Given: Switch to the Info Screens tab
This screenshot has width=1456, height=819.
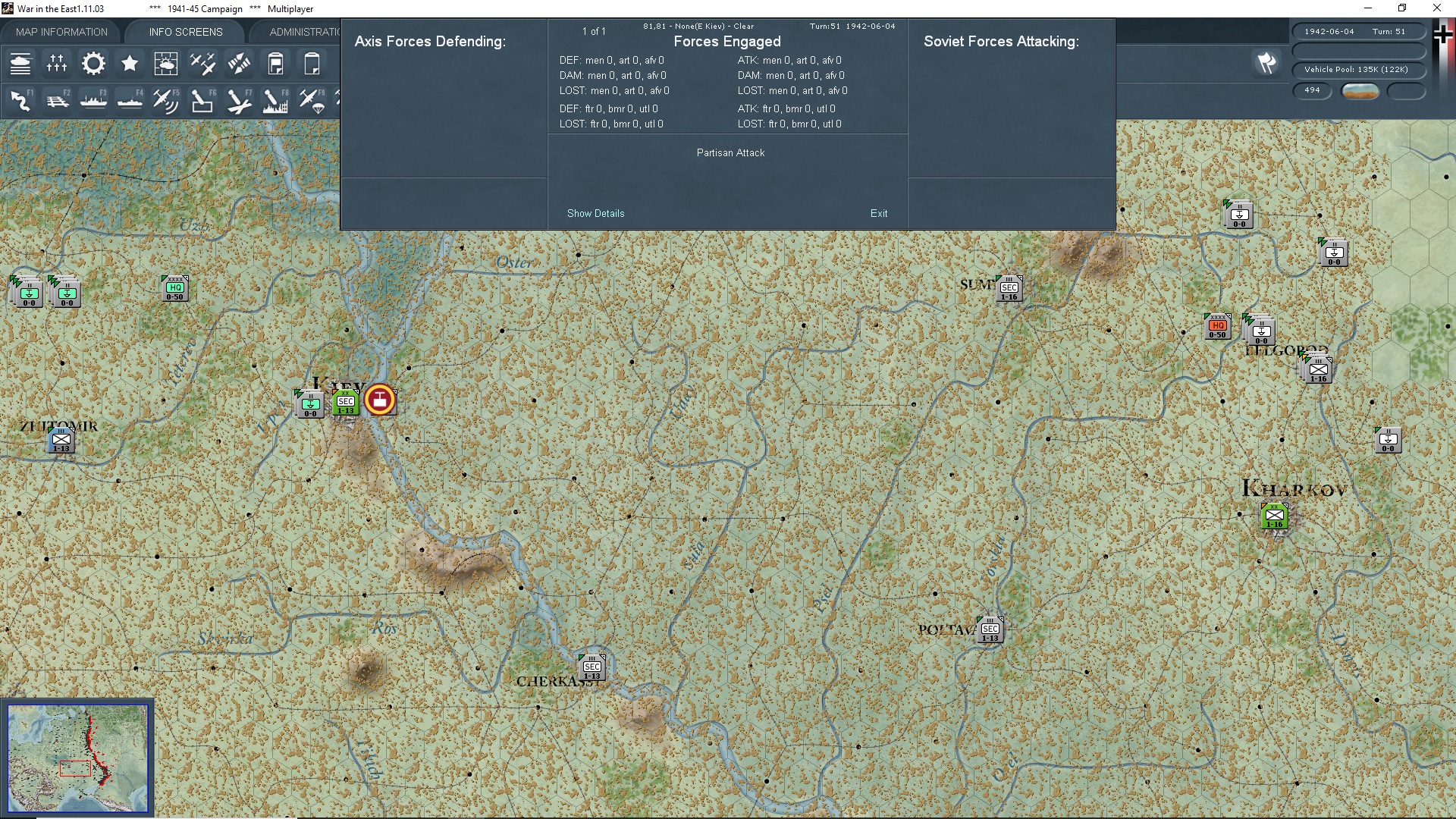Looking at the screenshot, I should pos(186,32).
